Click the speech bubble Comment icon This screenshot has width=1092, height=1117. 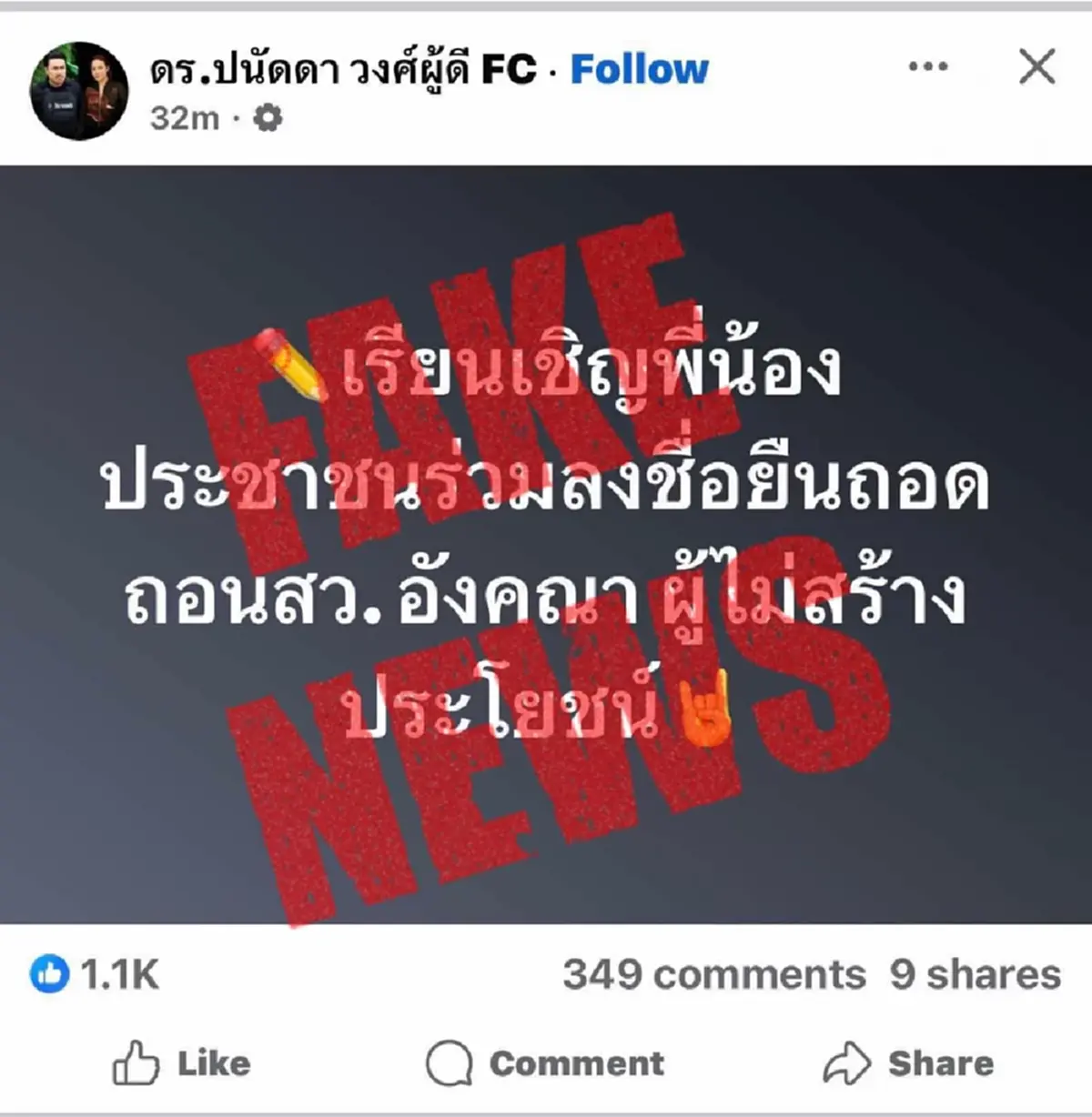pyautogui.click(x=449, y=1062)
